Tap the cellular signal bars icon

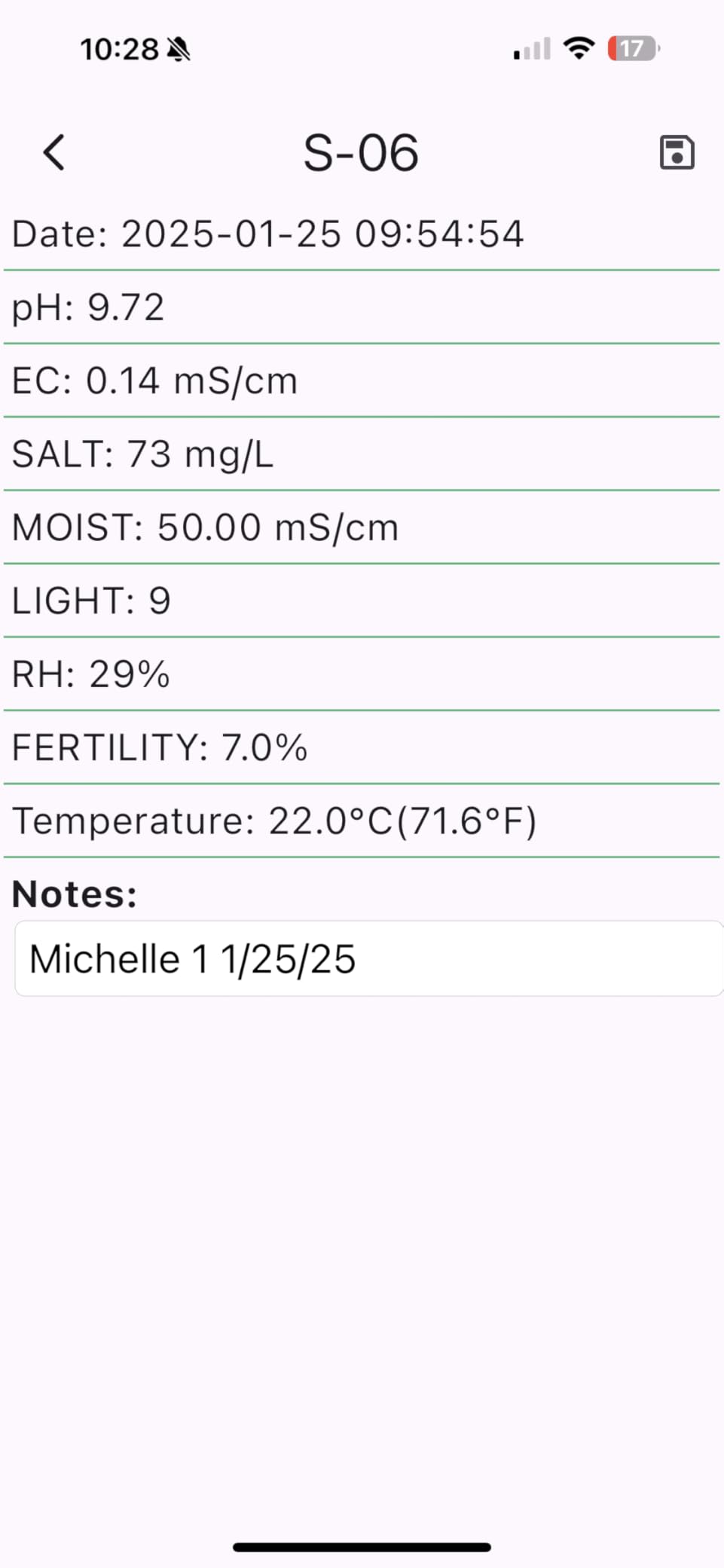(x=532, y=50)
